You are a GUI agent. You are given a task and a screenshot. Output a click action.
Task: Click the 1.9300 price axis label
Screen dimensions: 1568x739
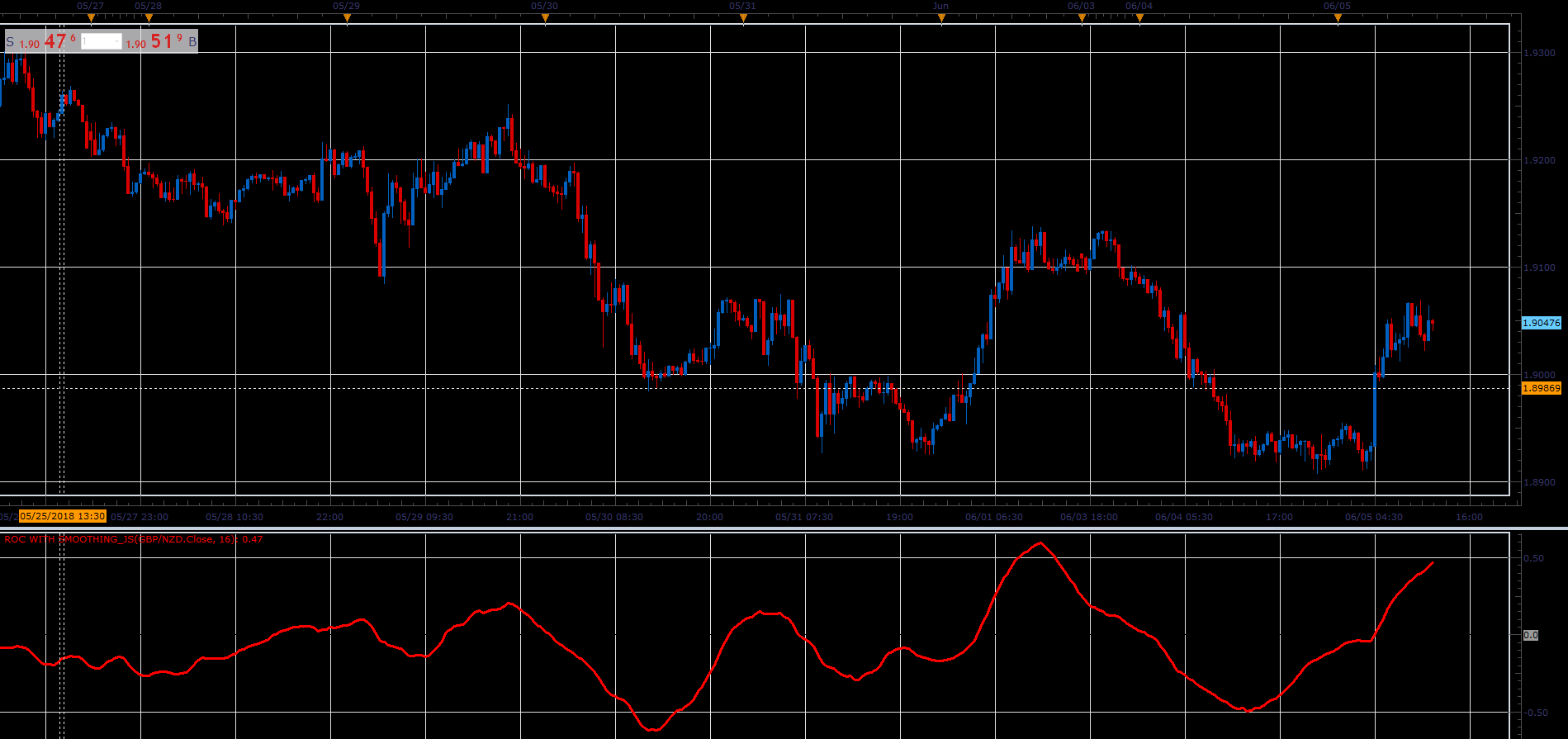(1538, 53)
